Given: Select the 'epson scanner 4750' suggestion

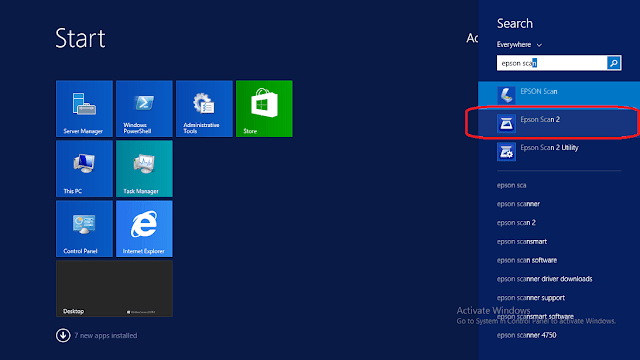Looking at the screenshot, I should 527,336.
